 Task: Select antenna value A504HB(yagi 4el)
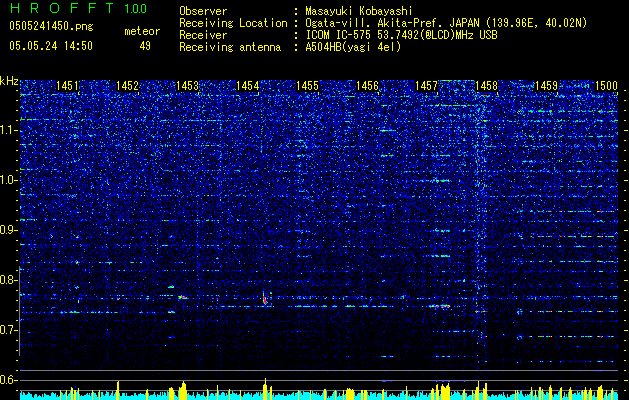[353, 47]
